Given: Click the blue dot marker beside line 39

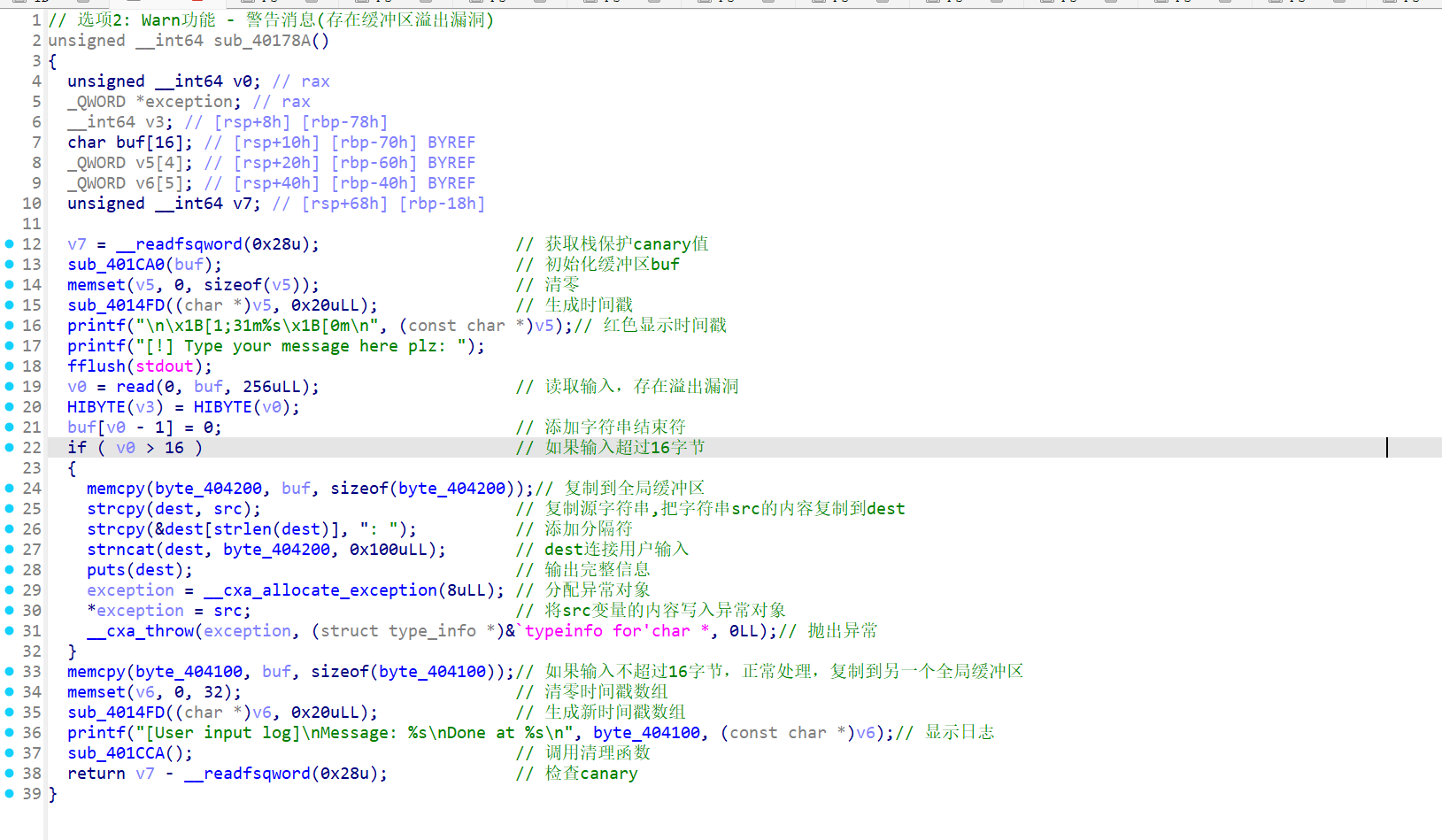Looking at the screenshot, I should (x=7, y=794).
